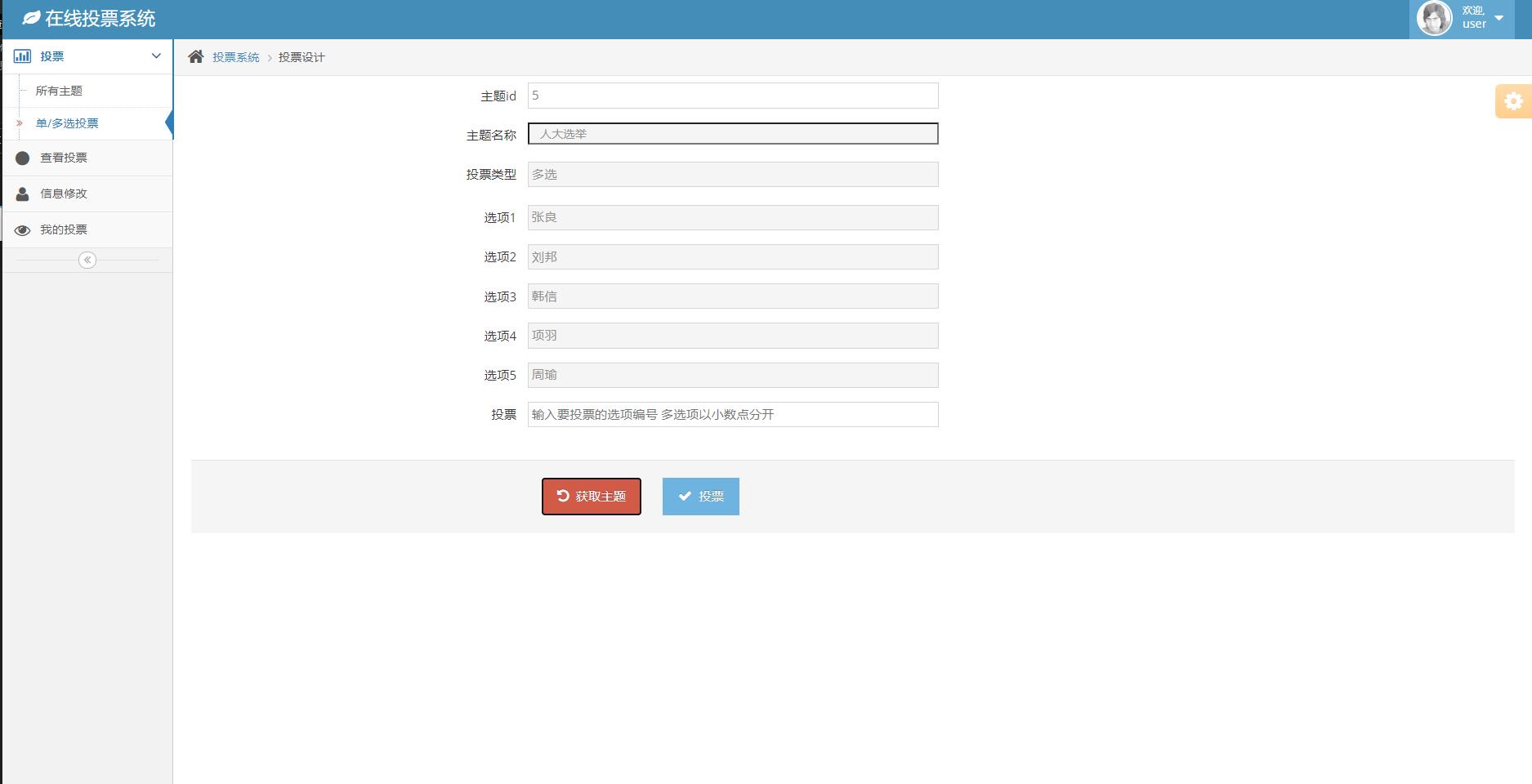Open the settings gear on the right edge
This screenshot has height=784, width=1532.
coord(1514,100)
